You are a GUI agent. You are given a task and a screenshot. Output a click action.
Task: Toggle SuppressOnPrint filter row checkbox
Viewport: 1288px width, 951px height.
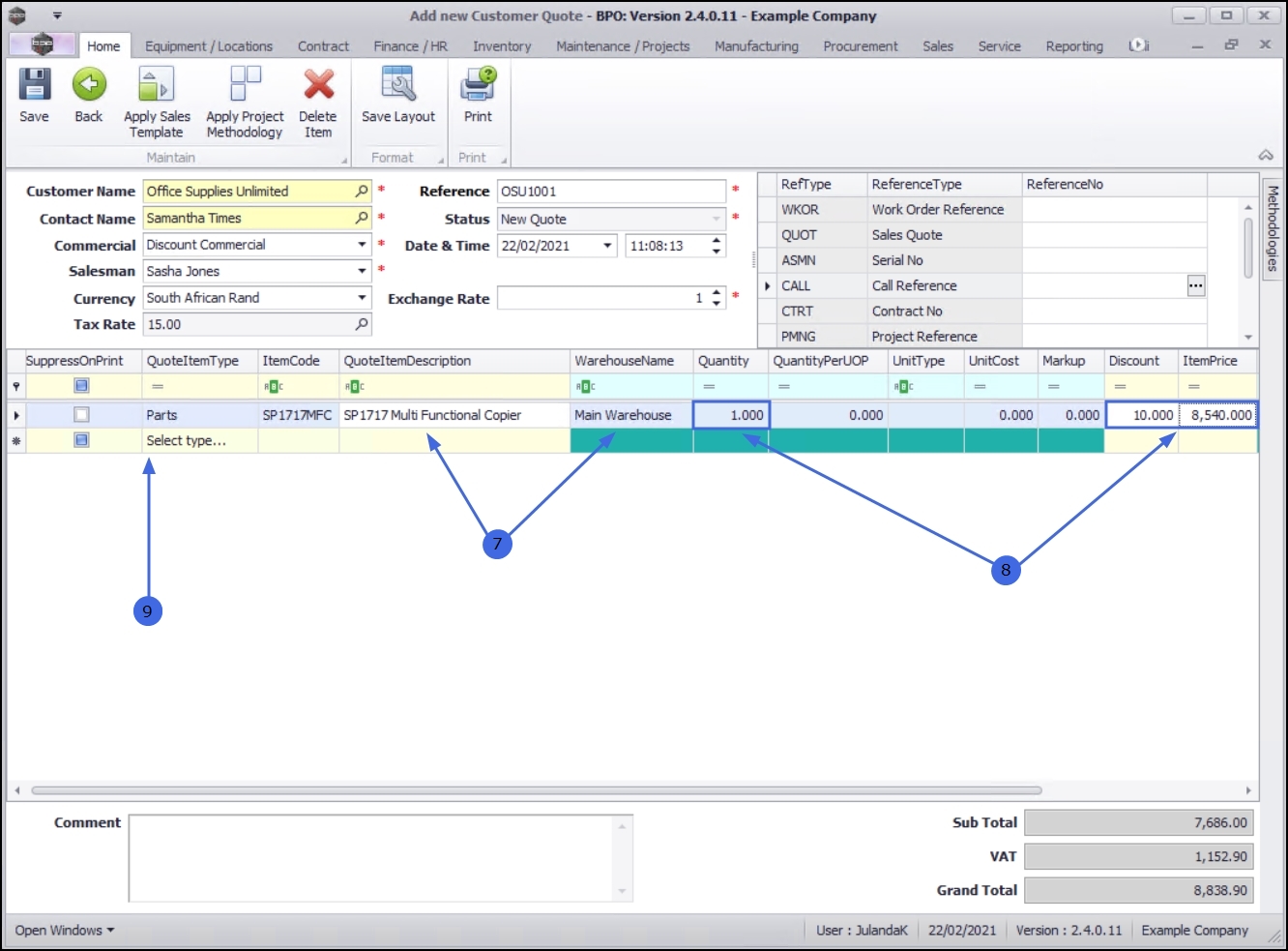pyautogui.click(x=82, y=386)
